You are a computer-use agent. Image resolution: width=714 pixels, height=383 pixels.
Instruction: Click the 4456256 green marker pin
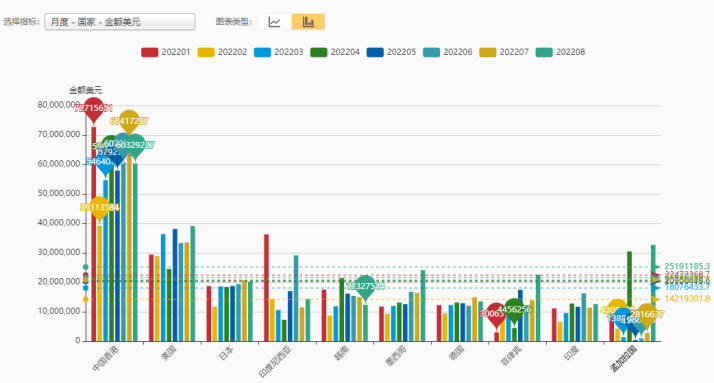[514, 310]
